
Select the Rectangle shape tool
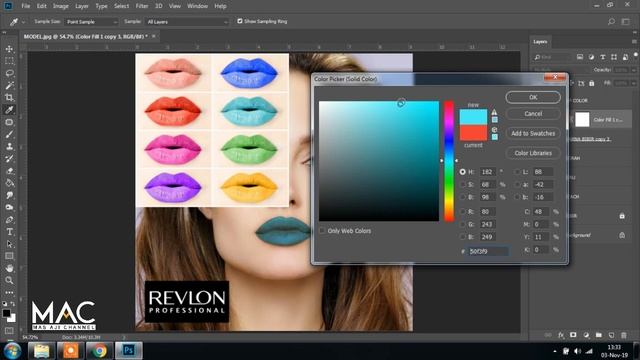(9, 256)
